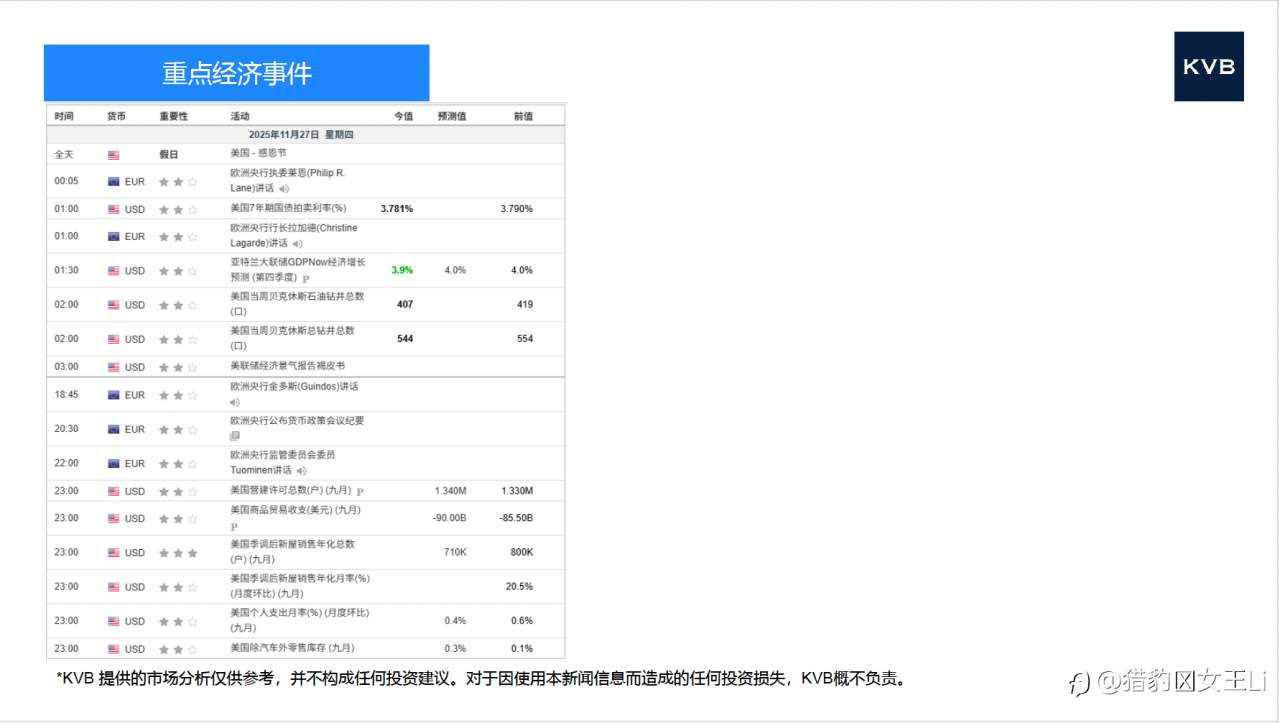Image resolution: width=1280 pixels, height=723 pixels.
Task: Click the star rating in the 00:05 row
Action: pos(178,181)
